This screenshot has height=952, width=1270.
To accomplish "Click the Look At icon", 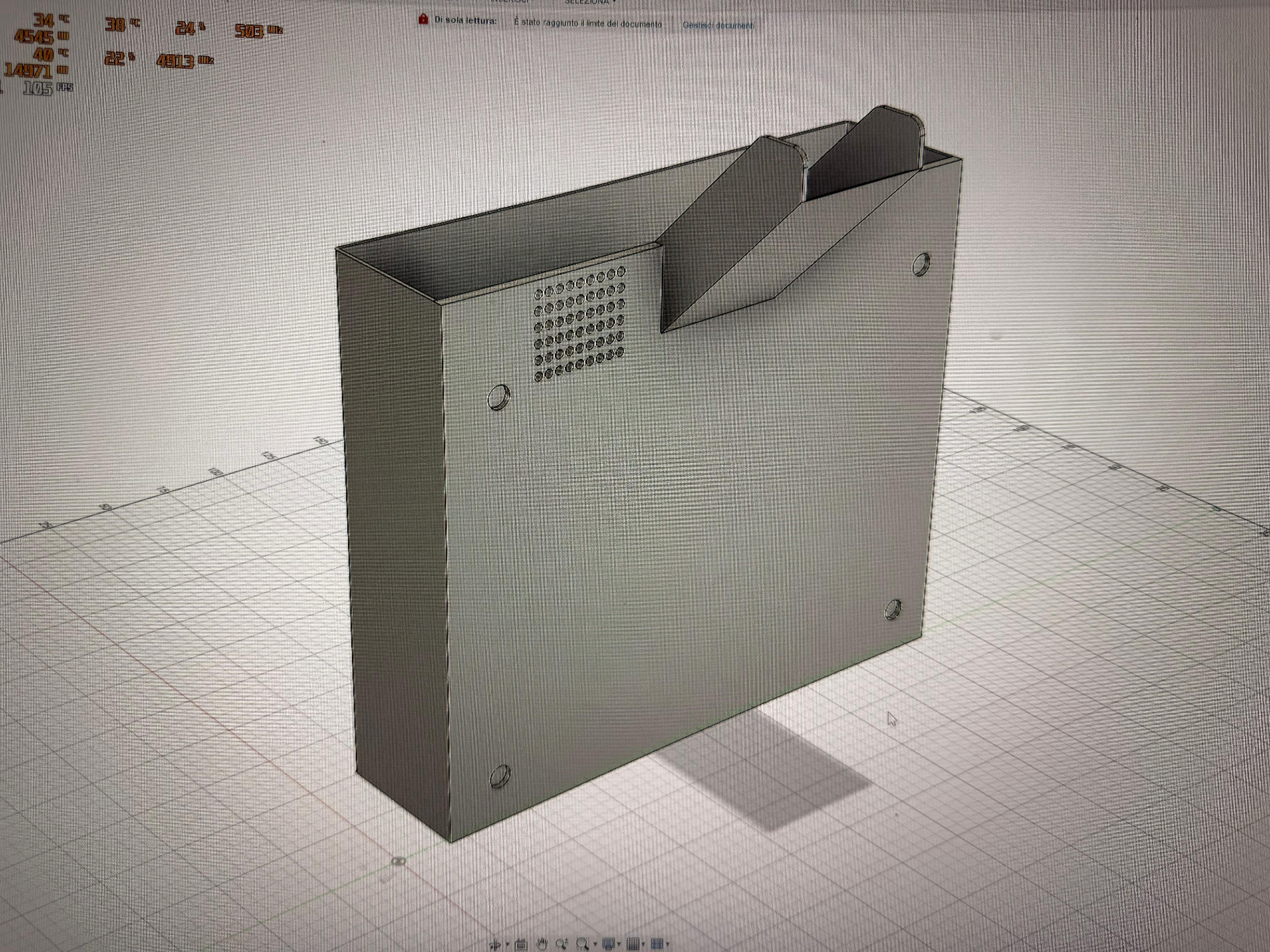I will point(521,945).
